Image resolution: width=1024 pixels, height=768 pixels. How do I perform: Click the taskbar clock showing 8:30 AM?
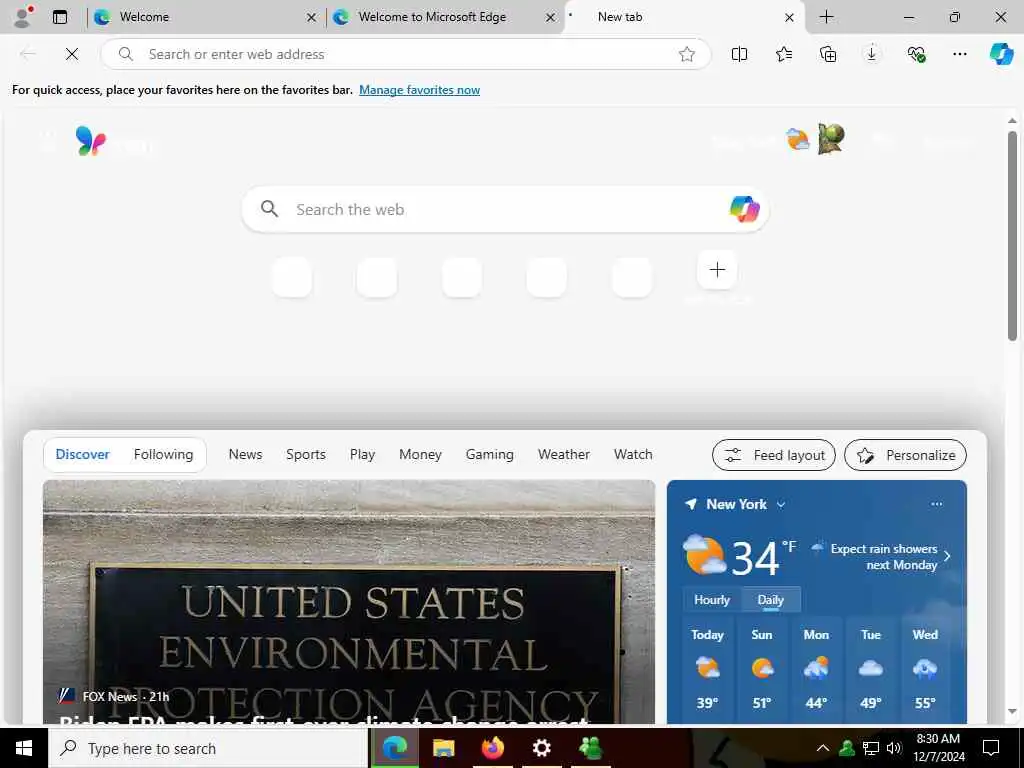coord(938,748)
